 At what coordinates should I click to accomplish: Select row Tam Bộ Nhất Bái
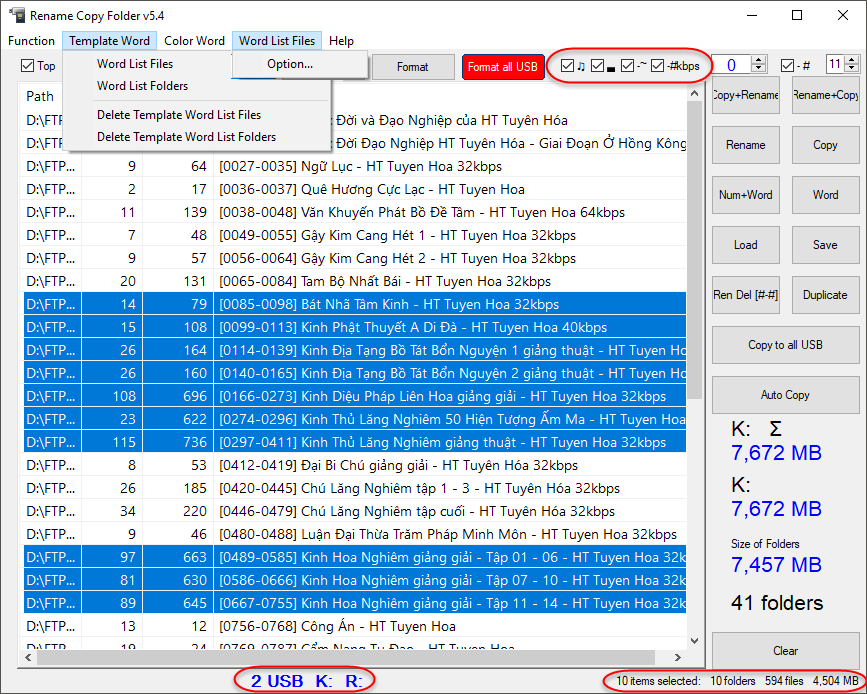pos(354,281)
